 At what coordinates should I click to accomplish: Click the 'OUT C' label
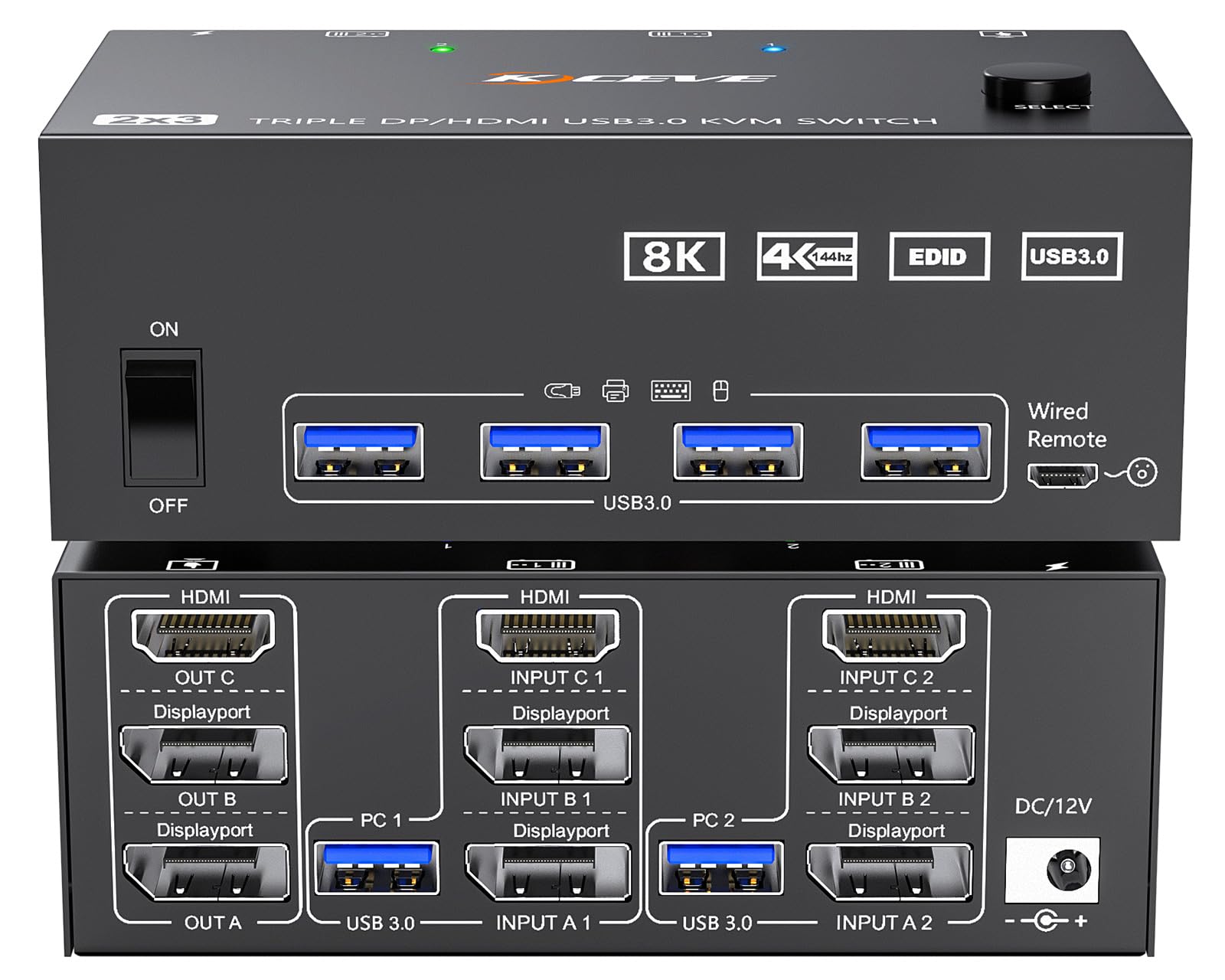click(204, 678)
